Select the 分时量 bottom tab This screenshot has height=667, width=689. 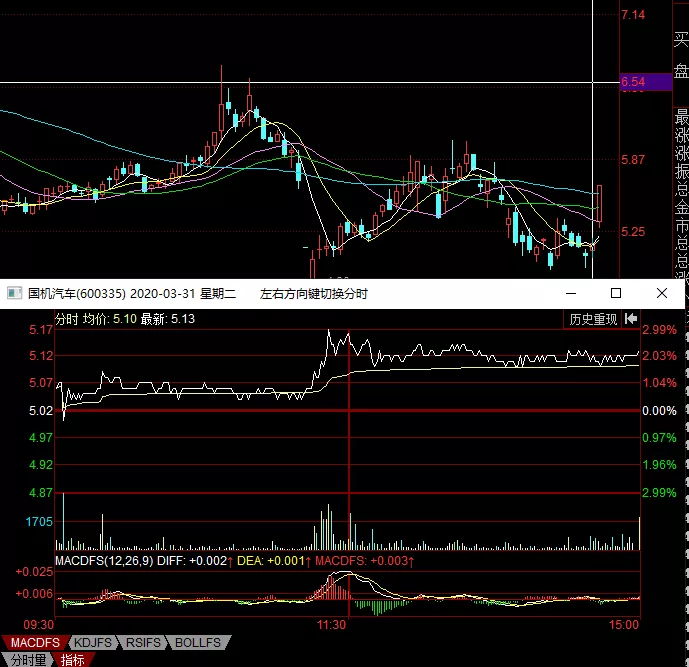(x=28, y=660)
